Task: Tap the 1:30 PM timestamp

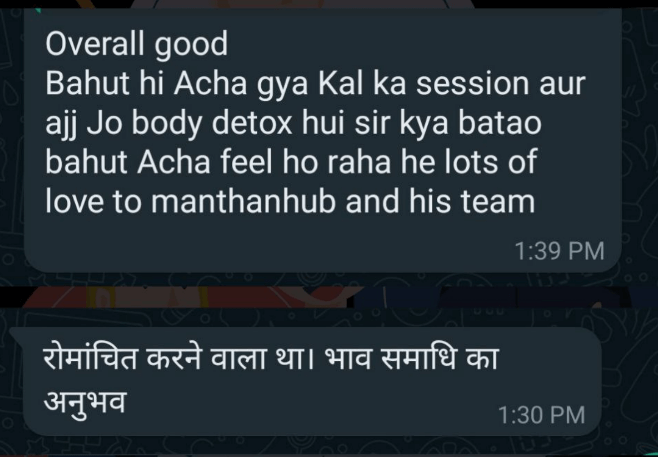Action: click(541, 415)
